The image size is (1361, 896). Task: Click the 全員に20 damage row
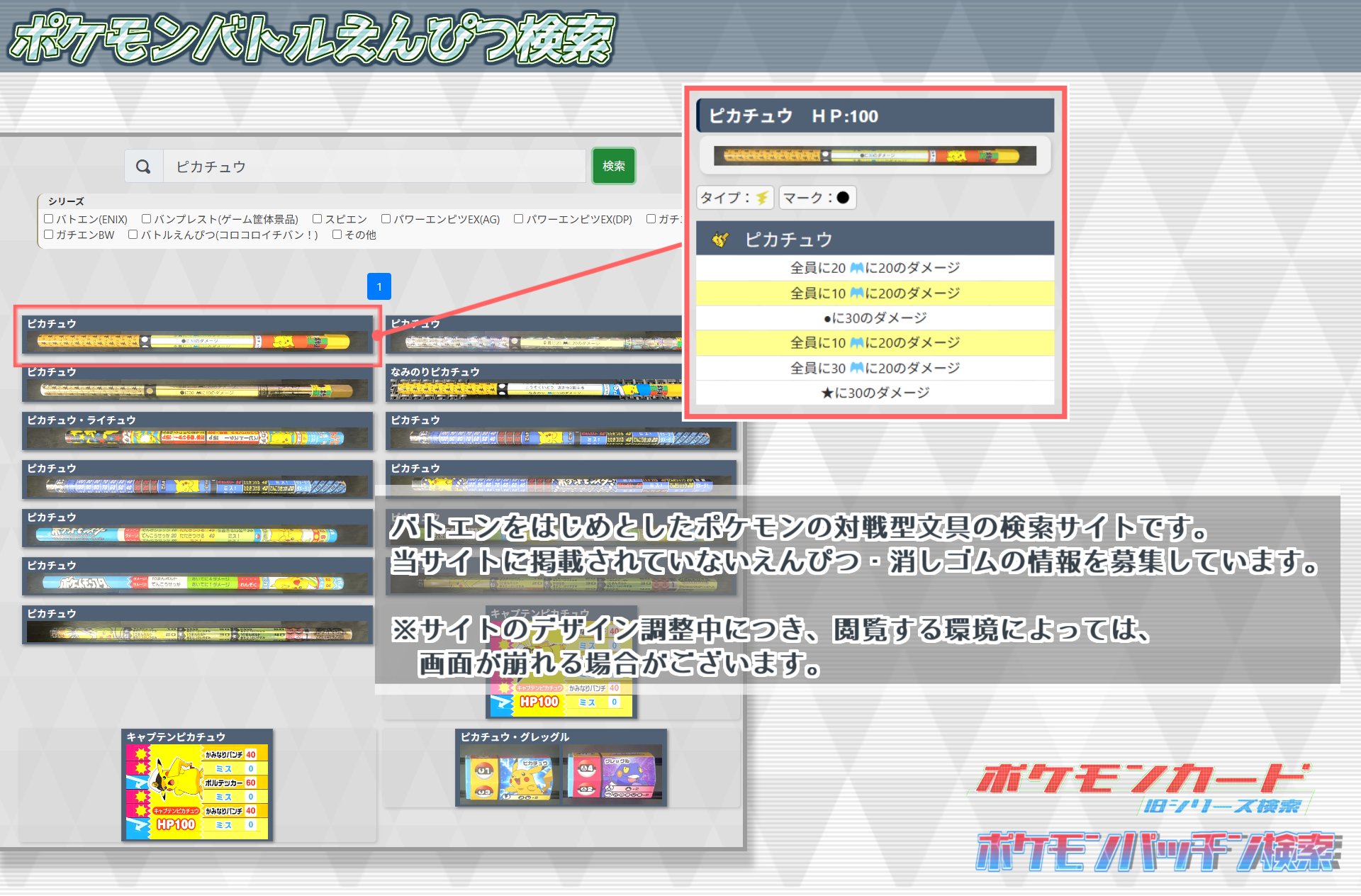(x=875, y=267)
